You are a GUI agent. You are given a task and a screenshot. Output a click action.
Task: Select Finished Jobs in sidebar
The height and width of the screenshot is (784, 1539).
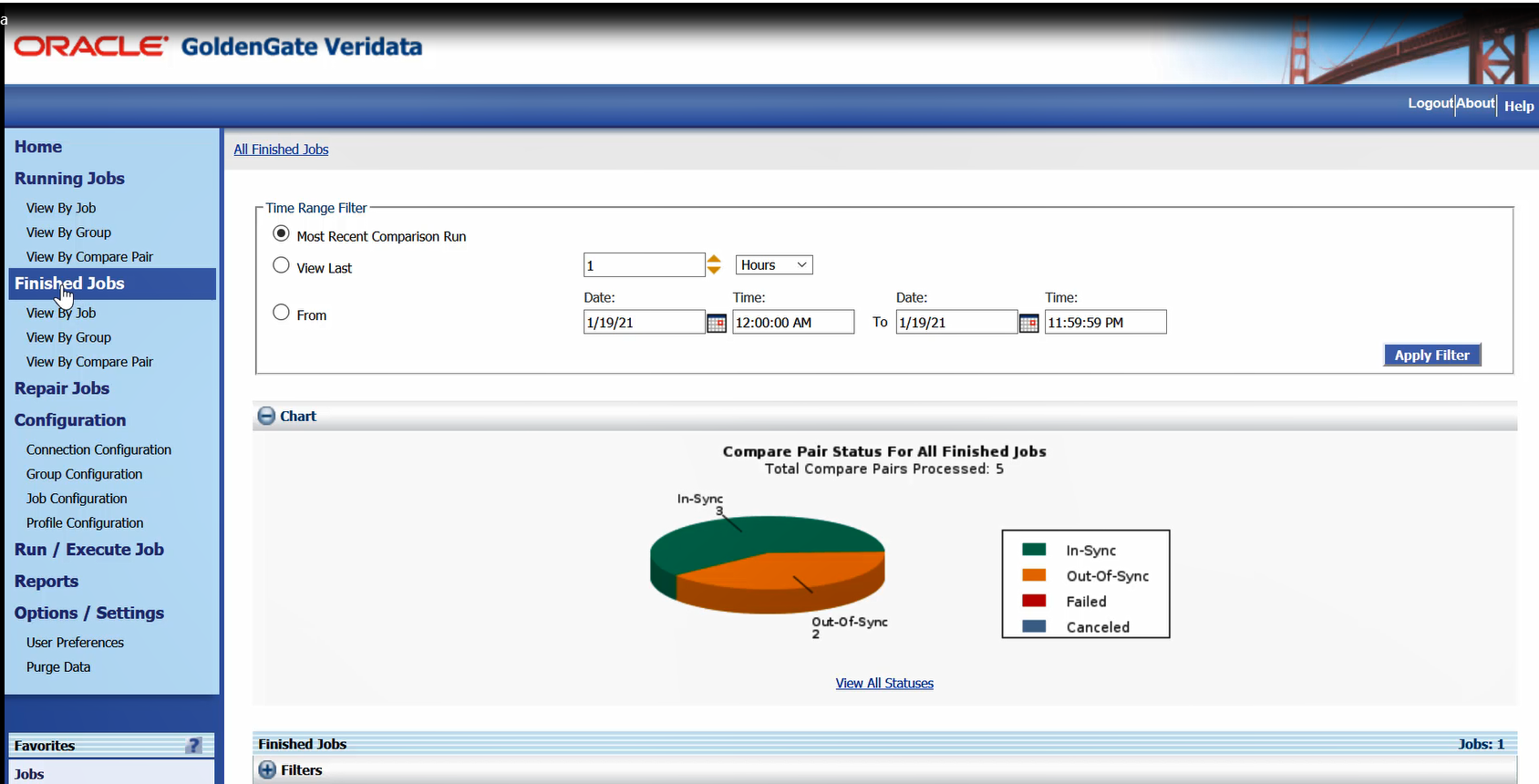(x=112, y=284)
